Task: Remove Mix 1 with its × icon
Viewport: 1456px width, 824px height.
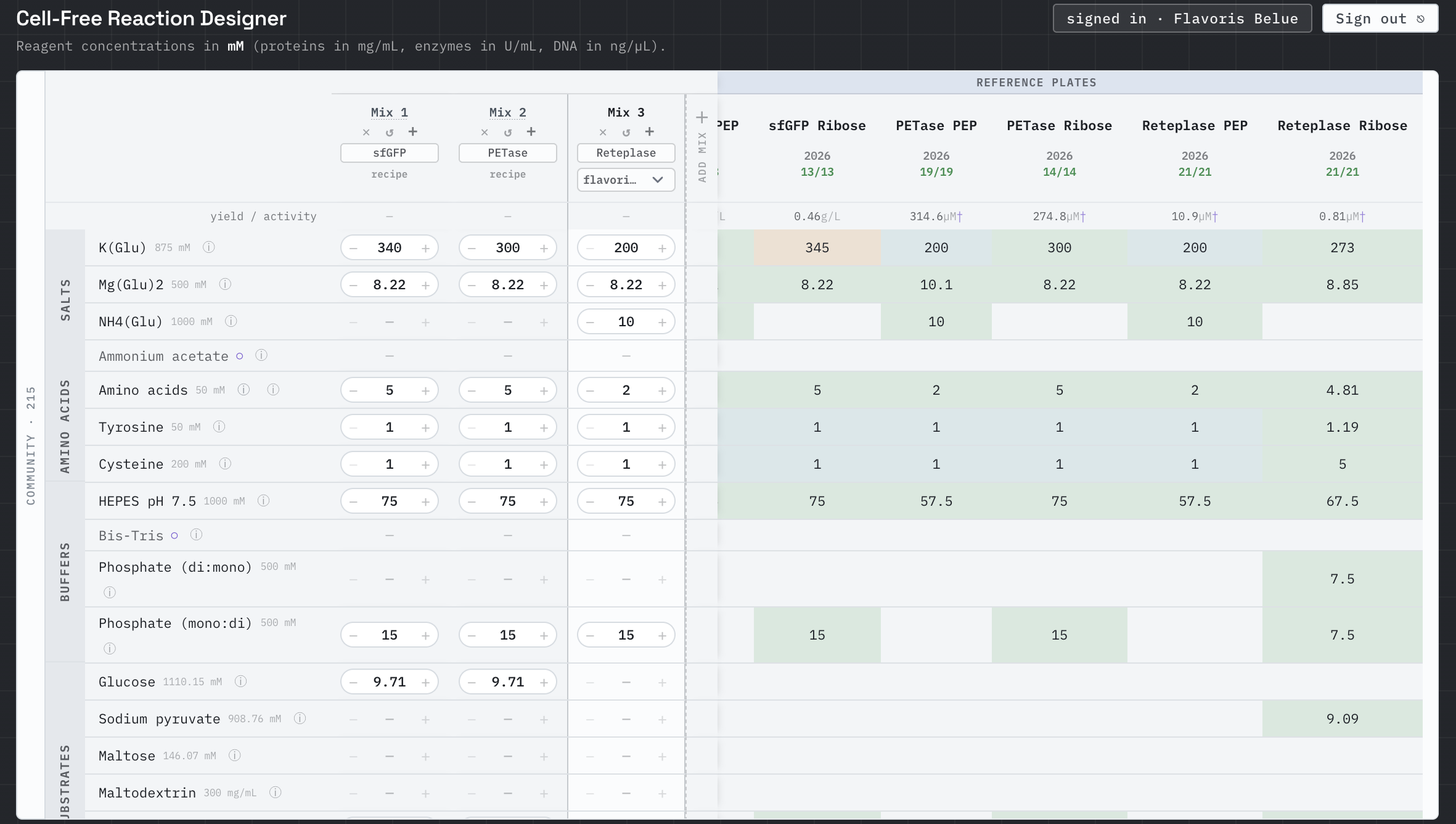Action: [366, 132]
